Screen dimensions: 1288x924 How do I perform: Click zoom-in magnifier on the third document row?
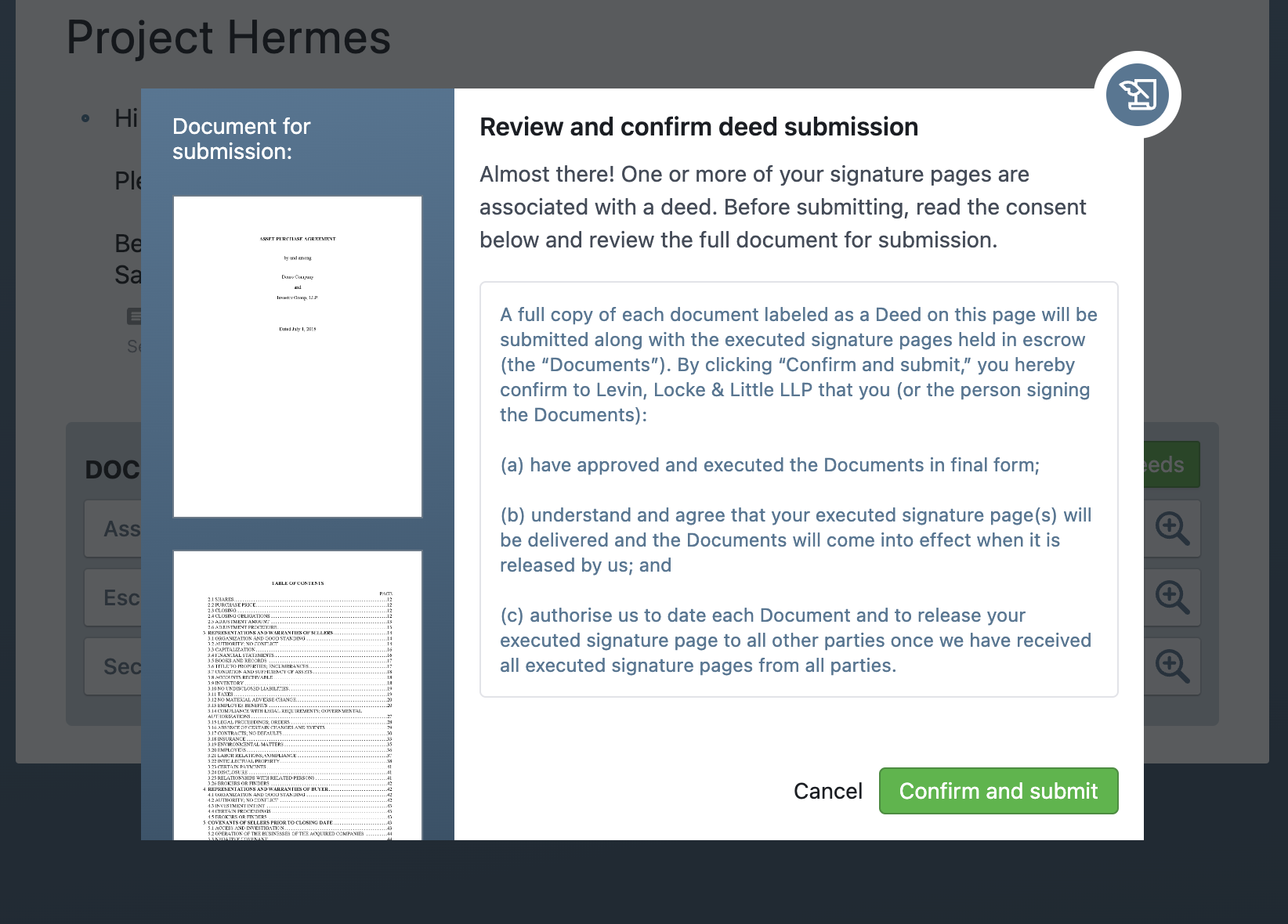coord(1172,666)
